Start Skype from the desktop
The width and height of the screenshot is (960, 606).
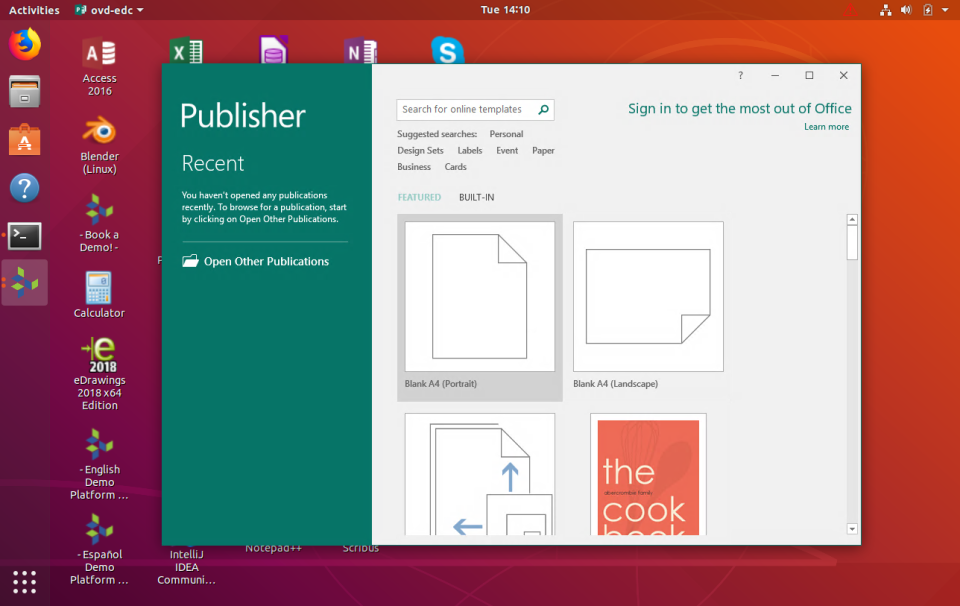447,48
